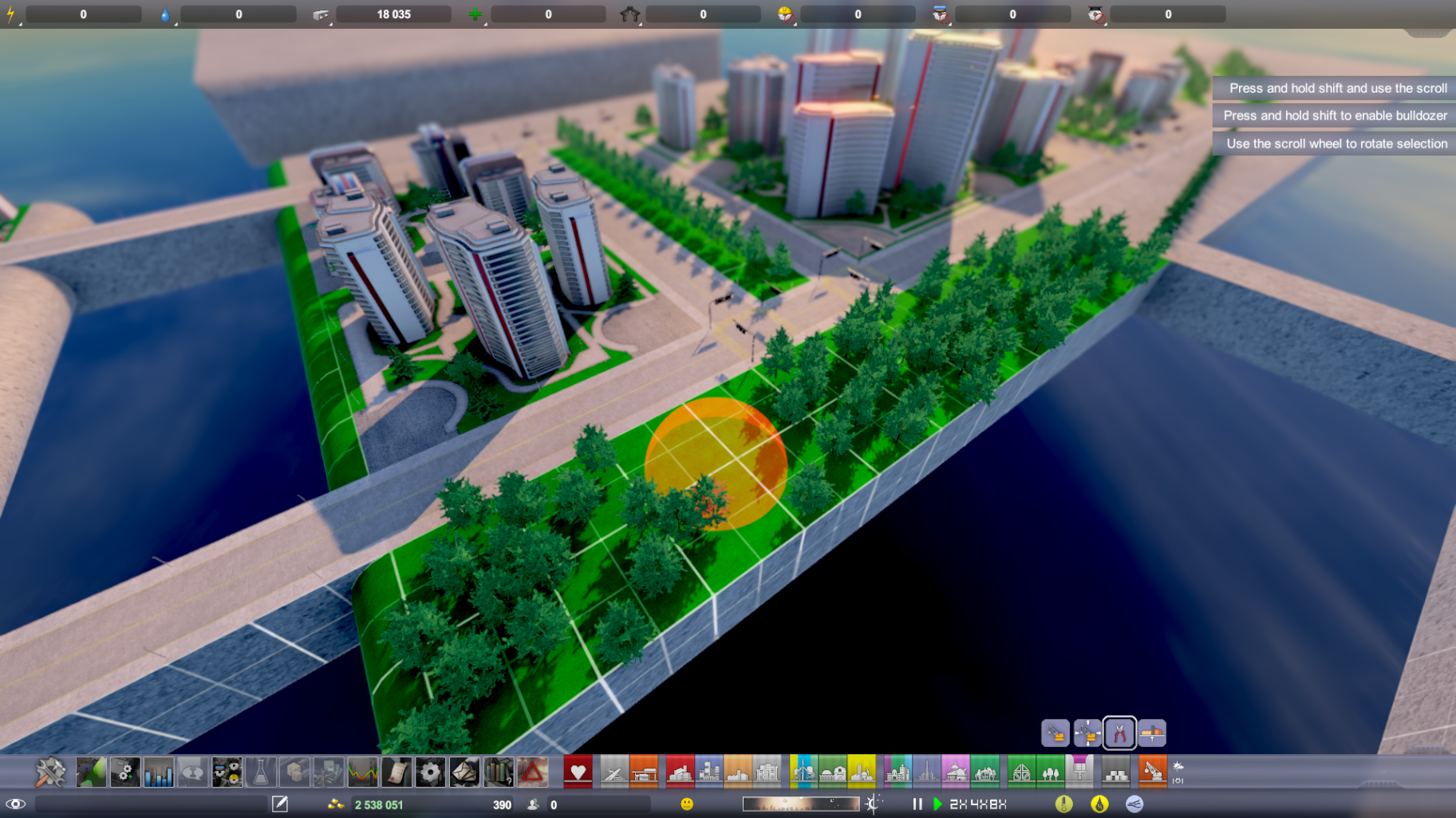
Task: Toggle the blue wind indicator
Action: 1134,804
